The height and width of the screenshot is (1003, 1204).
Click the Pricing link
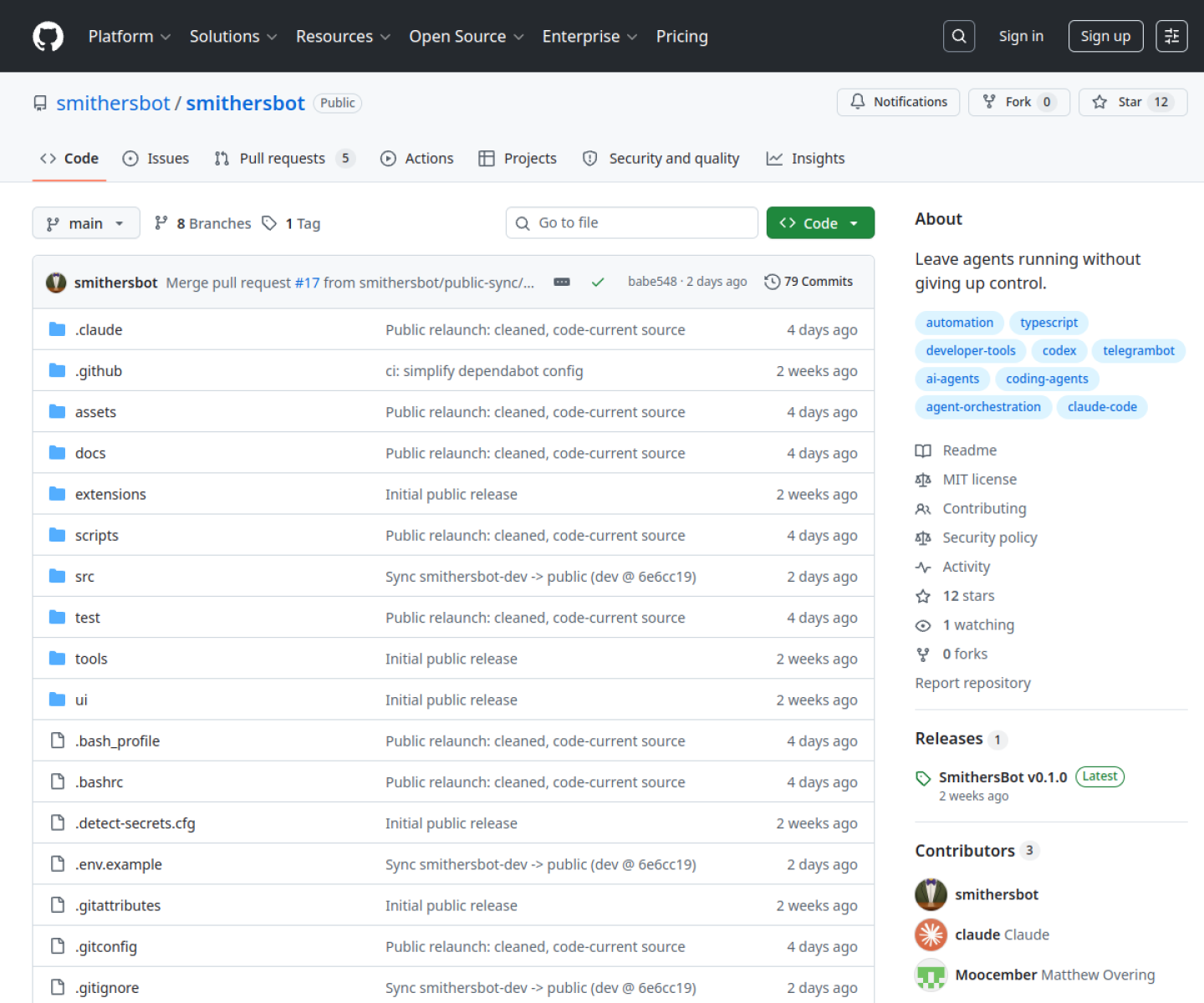tap(681, 37)
